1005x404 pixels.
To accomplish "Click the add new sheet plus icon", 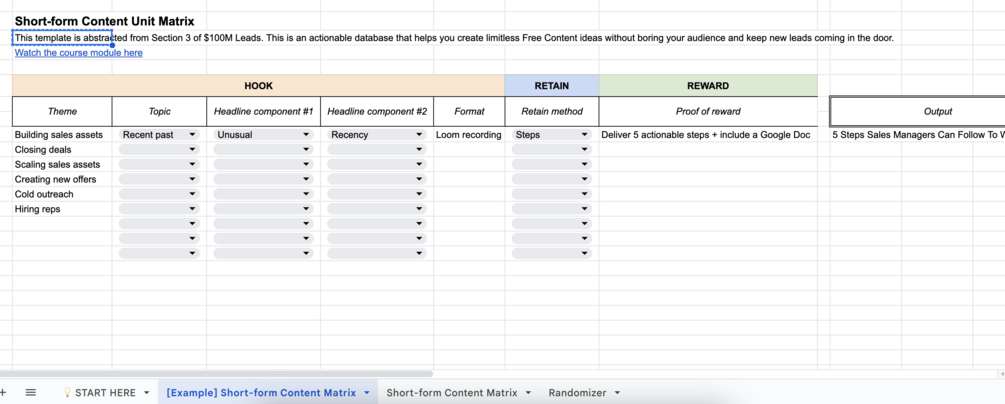I will pos(3,393).
